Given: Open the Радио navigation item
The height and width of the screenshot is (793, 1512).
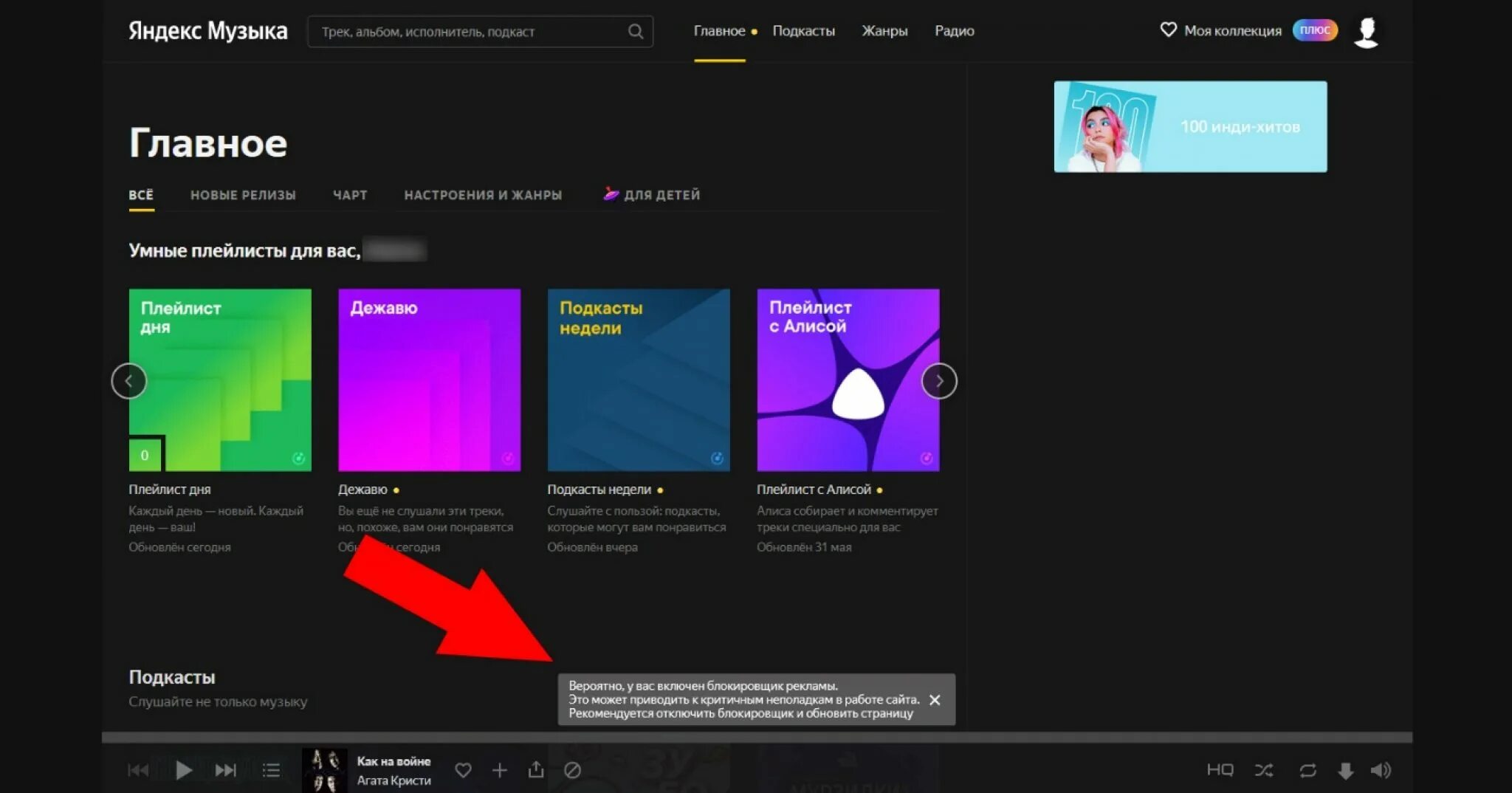Looking at the screenshot, I should click(954, 31).
